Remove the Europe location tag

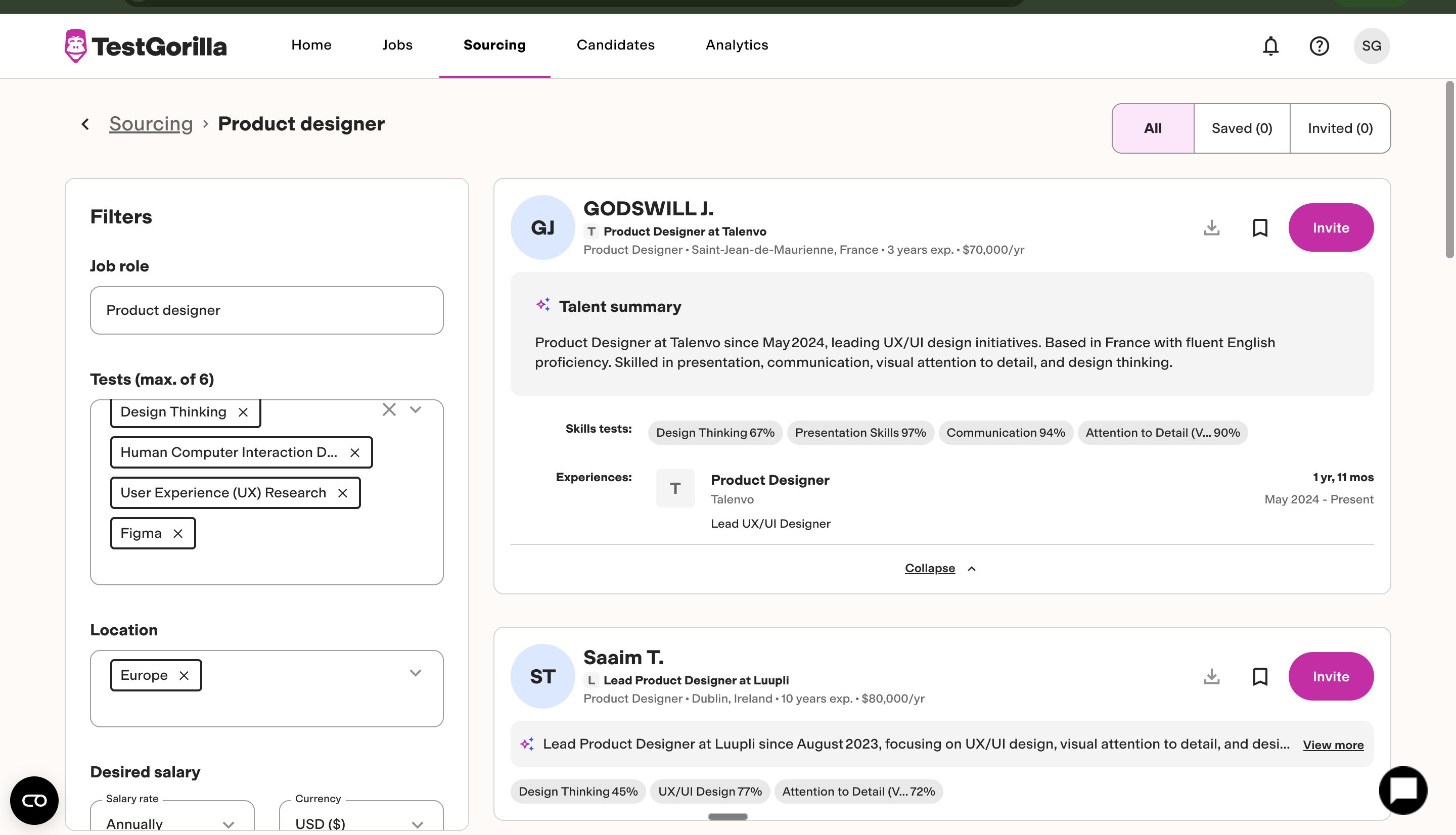click(184, 676)
